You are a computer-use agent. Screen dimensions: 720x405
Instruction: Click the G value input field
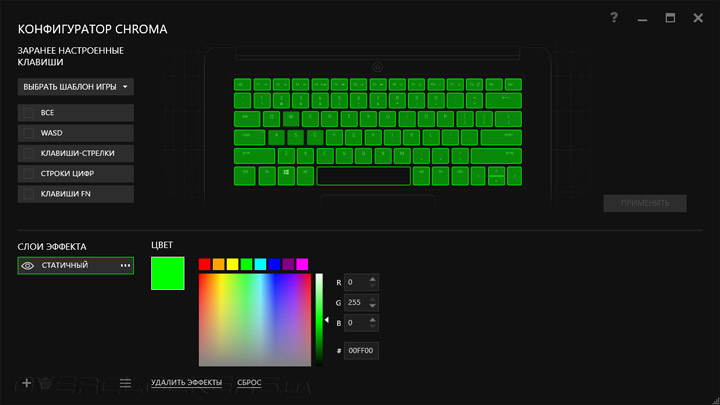(361, 302)
